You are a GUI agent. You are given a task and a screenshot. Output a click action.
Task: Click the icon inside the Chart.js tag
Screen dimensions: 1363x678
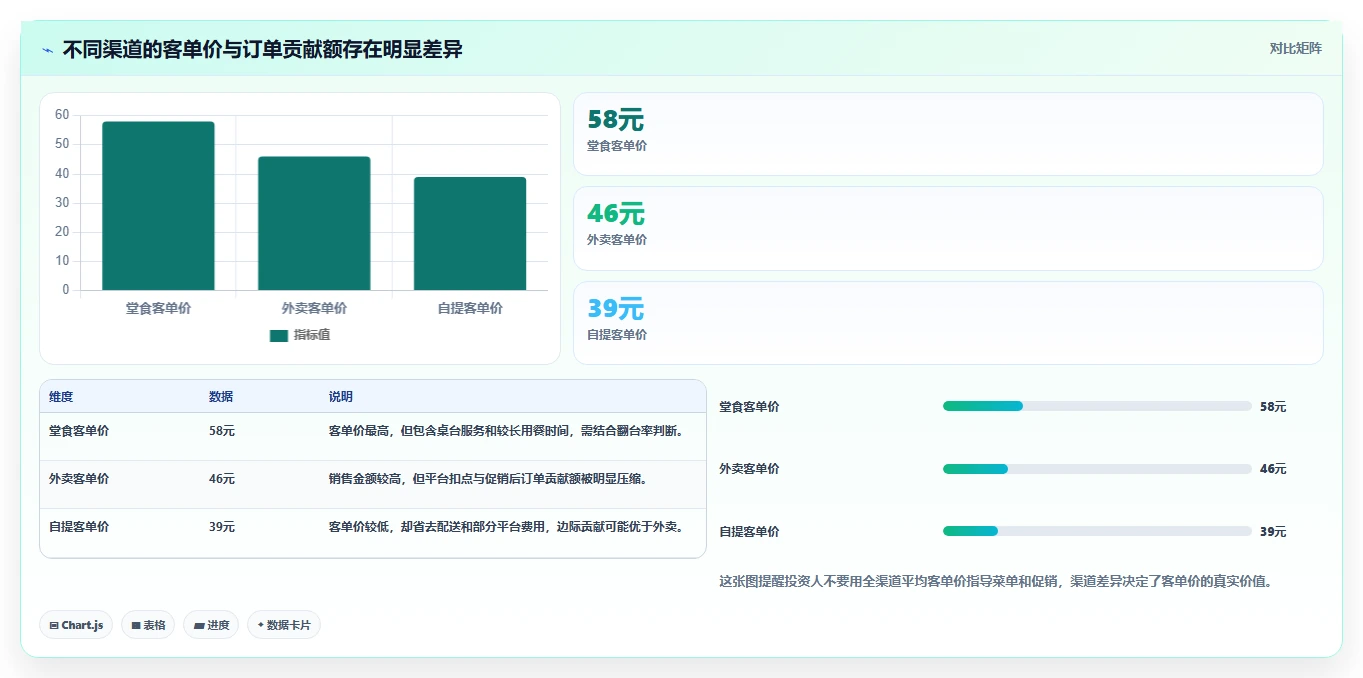(x=54, y=625)
